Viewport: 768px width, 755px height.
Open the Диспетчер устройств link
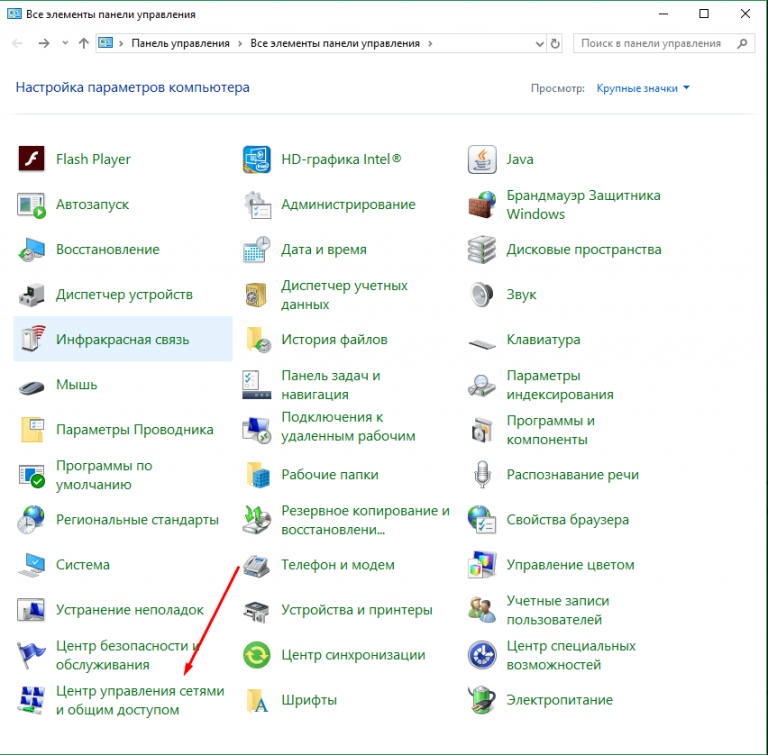[124, 295]
